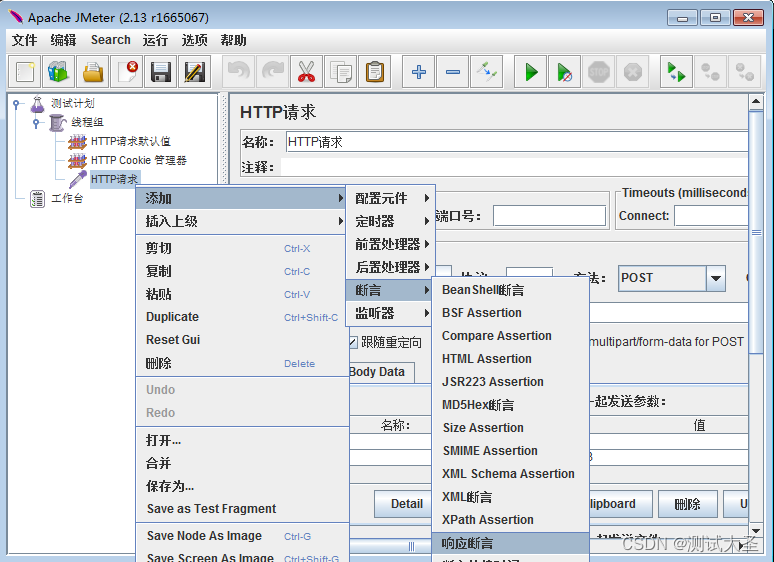Open the Search menu
774x562 pixels.
111,40
